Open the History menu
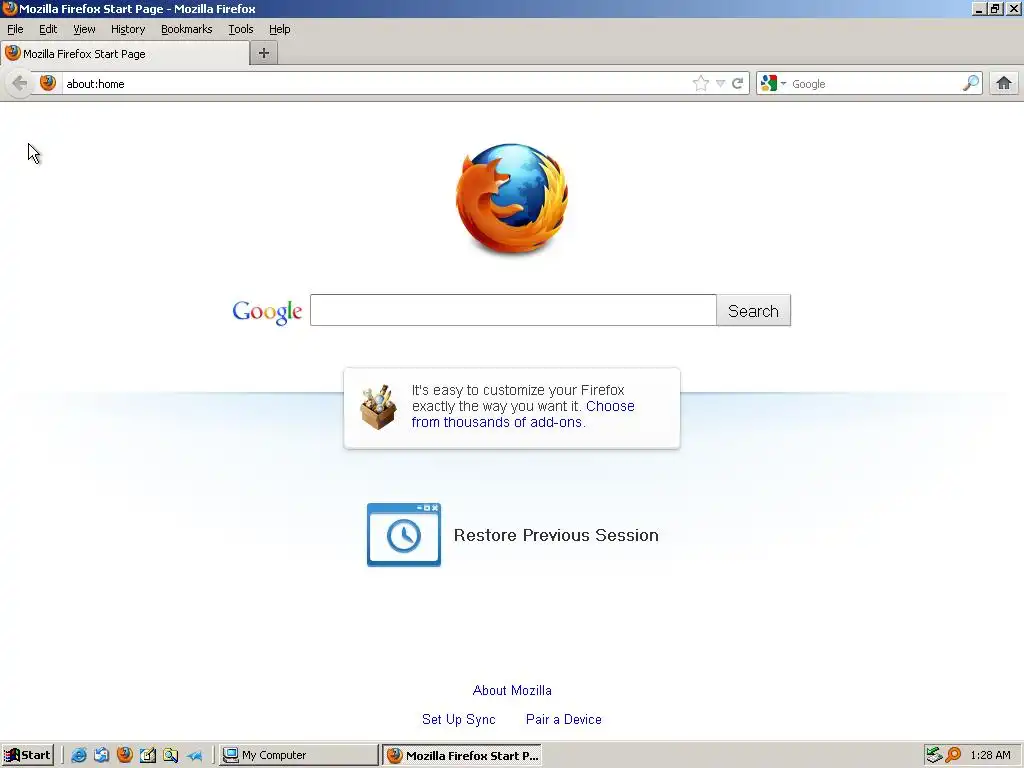The image size is (1024, 768). coord(128,29)
